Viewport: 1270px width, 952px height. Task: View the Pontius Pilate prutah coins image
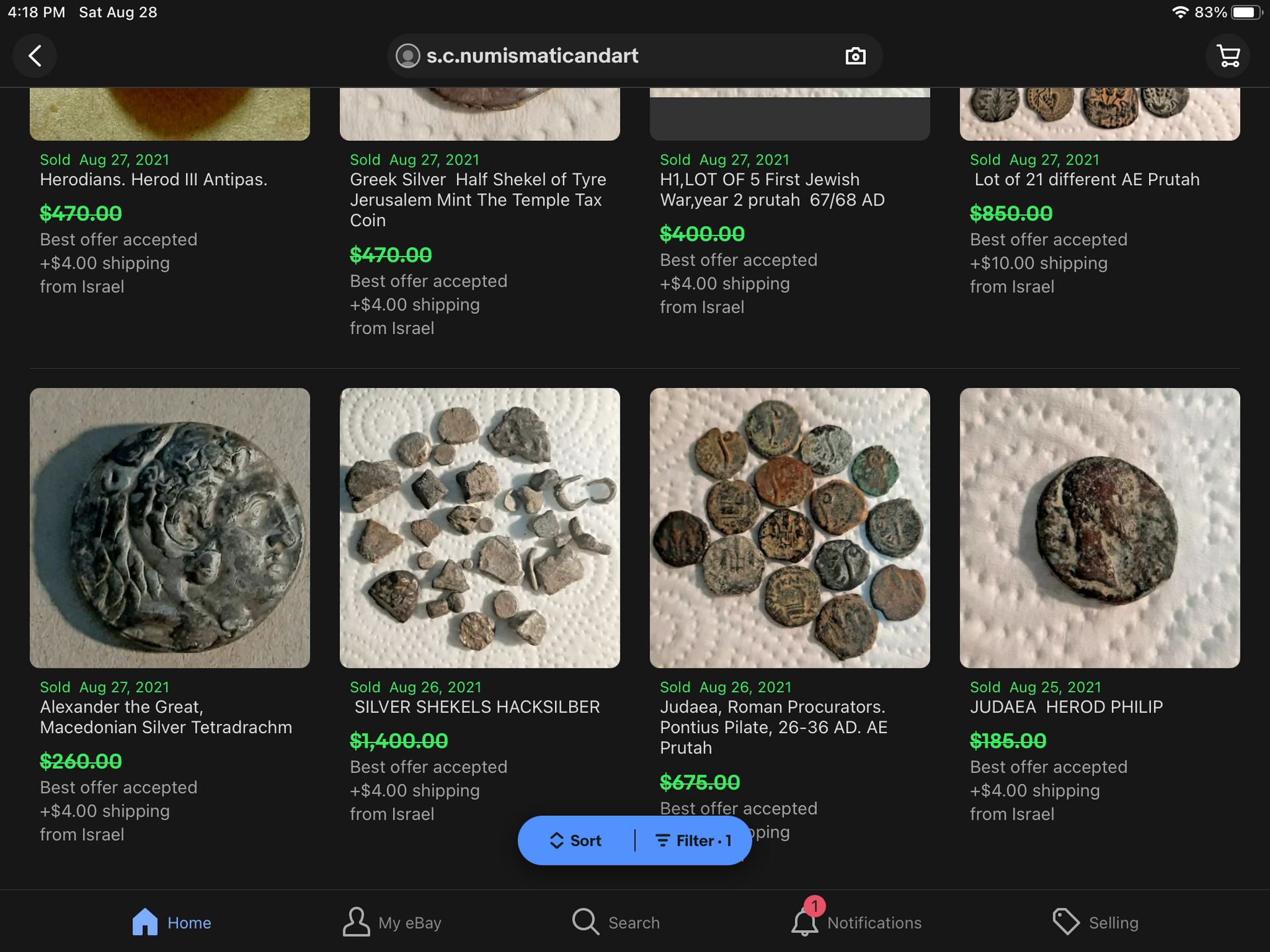tap(790, 528)
